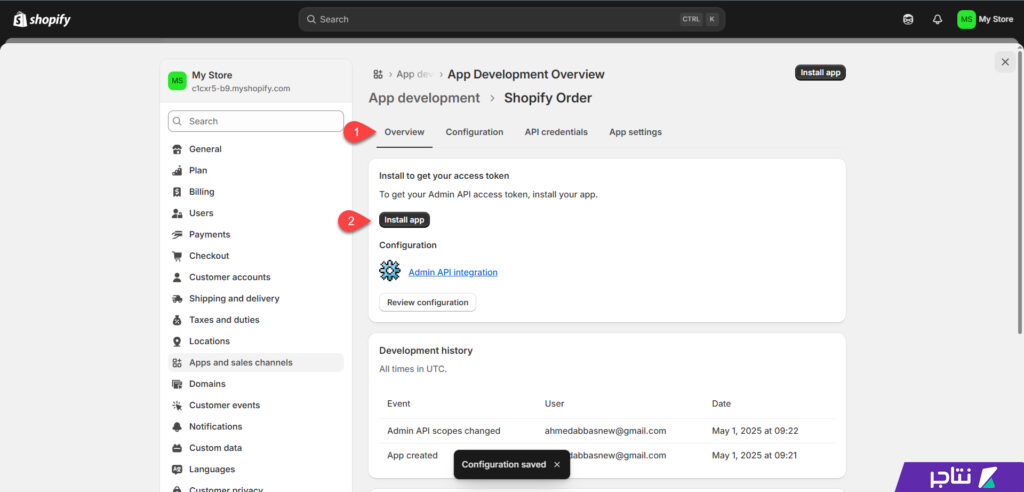Click the settings sidebar Search field
The image size is (1024, 492).
click(255, 121)
